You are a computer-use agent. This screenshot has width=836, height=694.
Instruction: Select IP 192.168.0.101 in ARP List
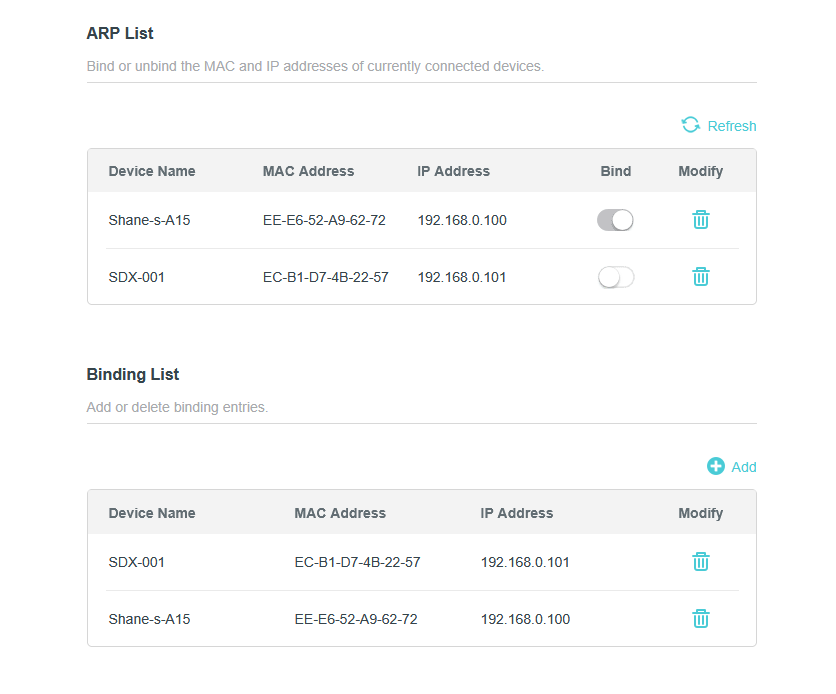[462, 277]
